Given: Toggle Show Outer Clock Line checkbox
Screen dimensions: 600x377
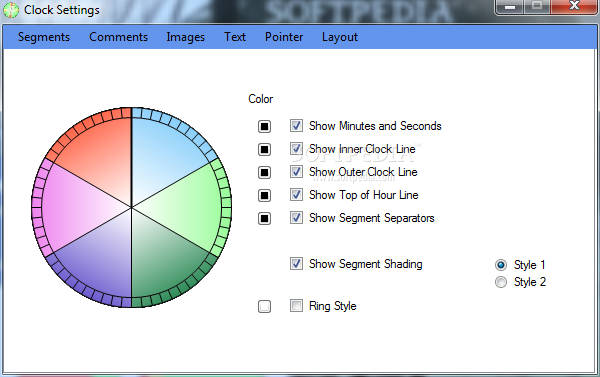Looking at the screenshot, I should (296, 171).
